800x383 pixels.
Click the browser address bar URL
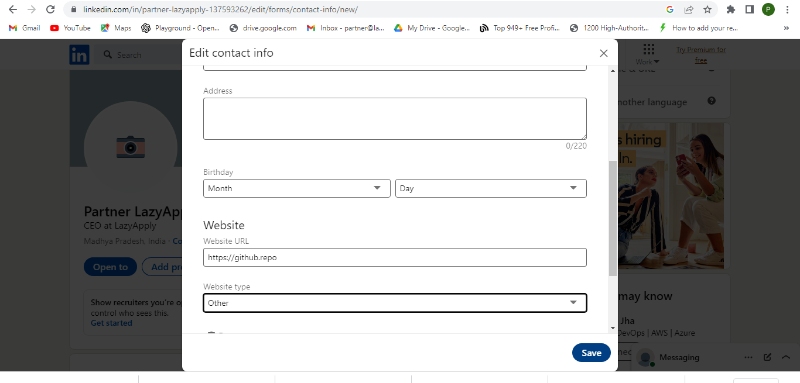pos(220,9)
